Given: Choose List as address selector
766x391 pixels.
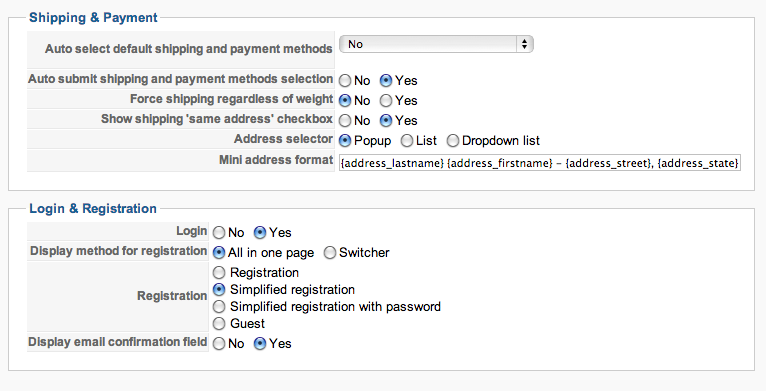Looking at the screenshot, I should (x=406, y=141).
